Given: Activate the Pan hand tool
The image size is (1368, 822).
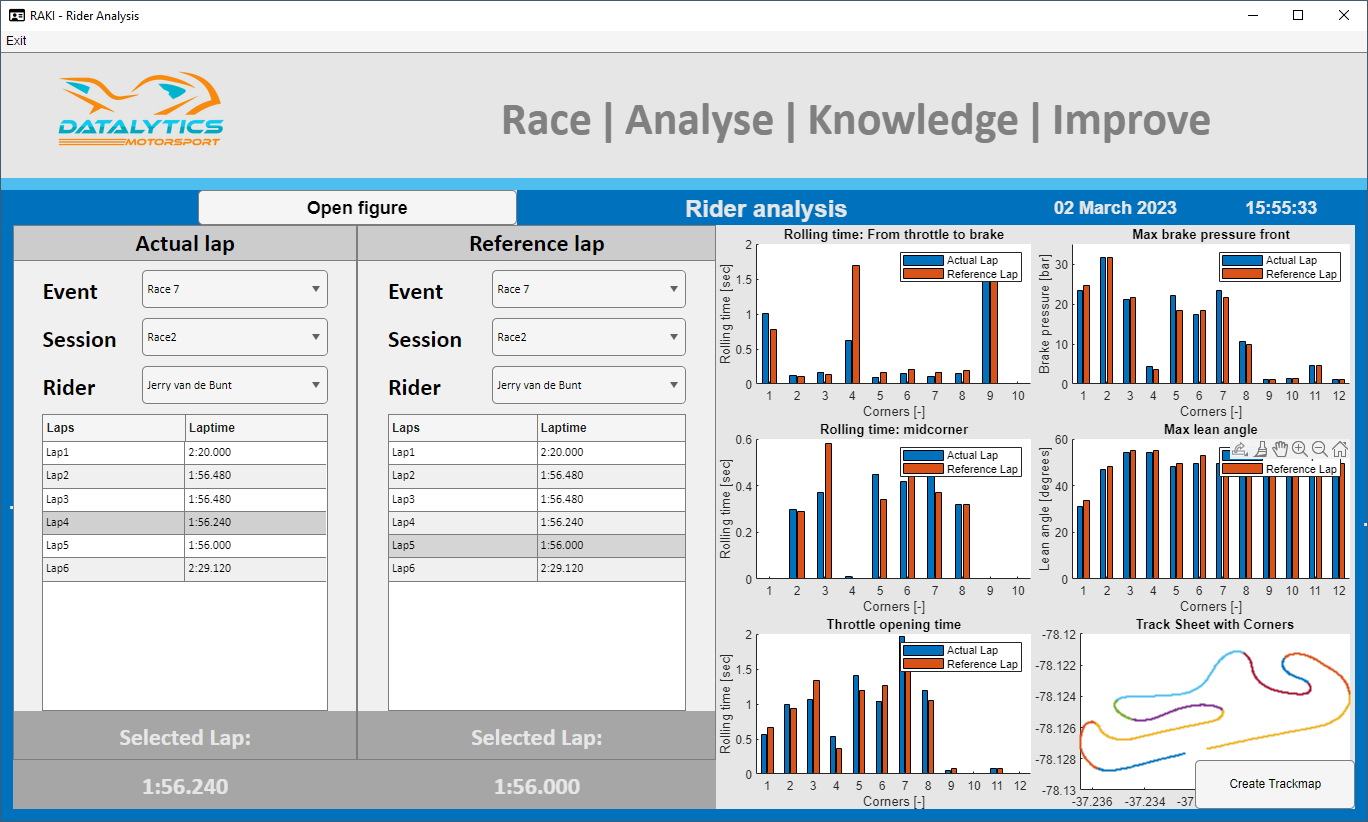Looking at the screenshot, I should pyautogui.click(x=1280, y=450).
